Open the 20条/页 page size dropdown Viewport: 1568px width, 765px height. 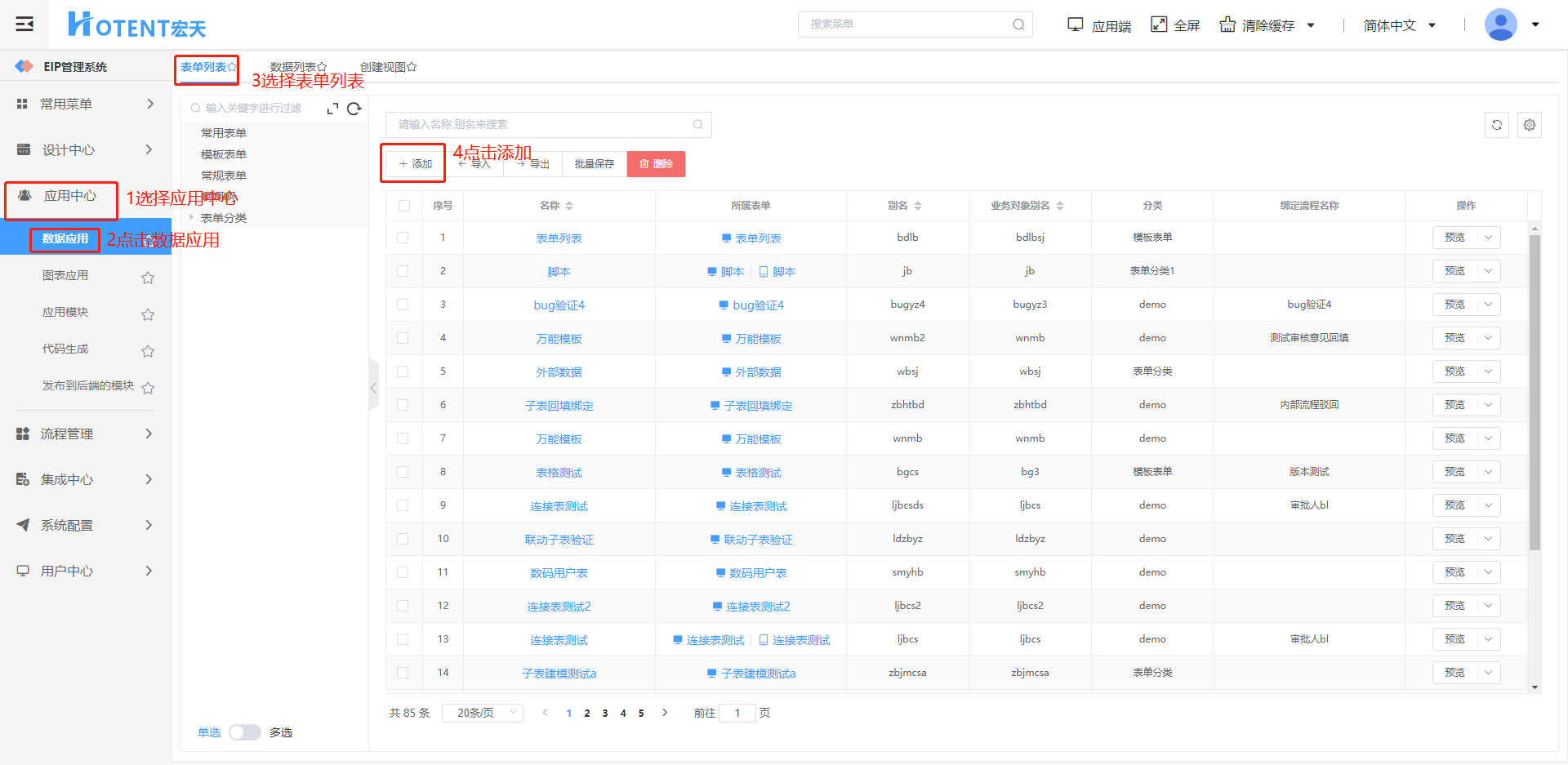point(482,713)
